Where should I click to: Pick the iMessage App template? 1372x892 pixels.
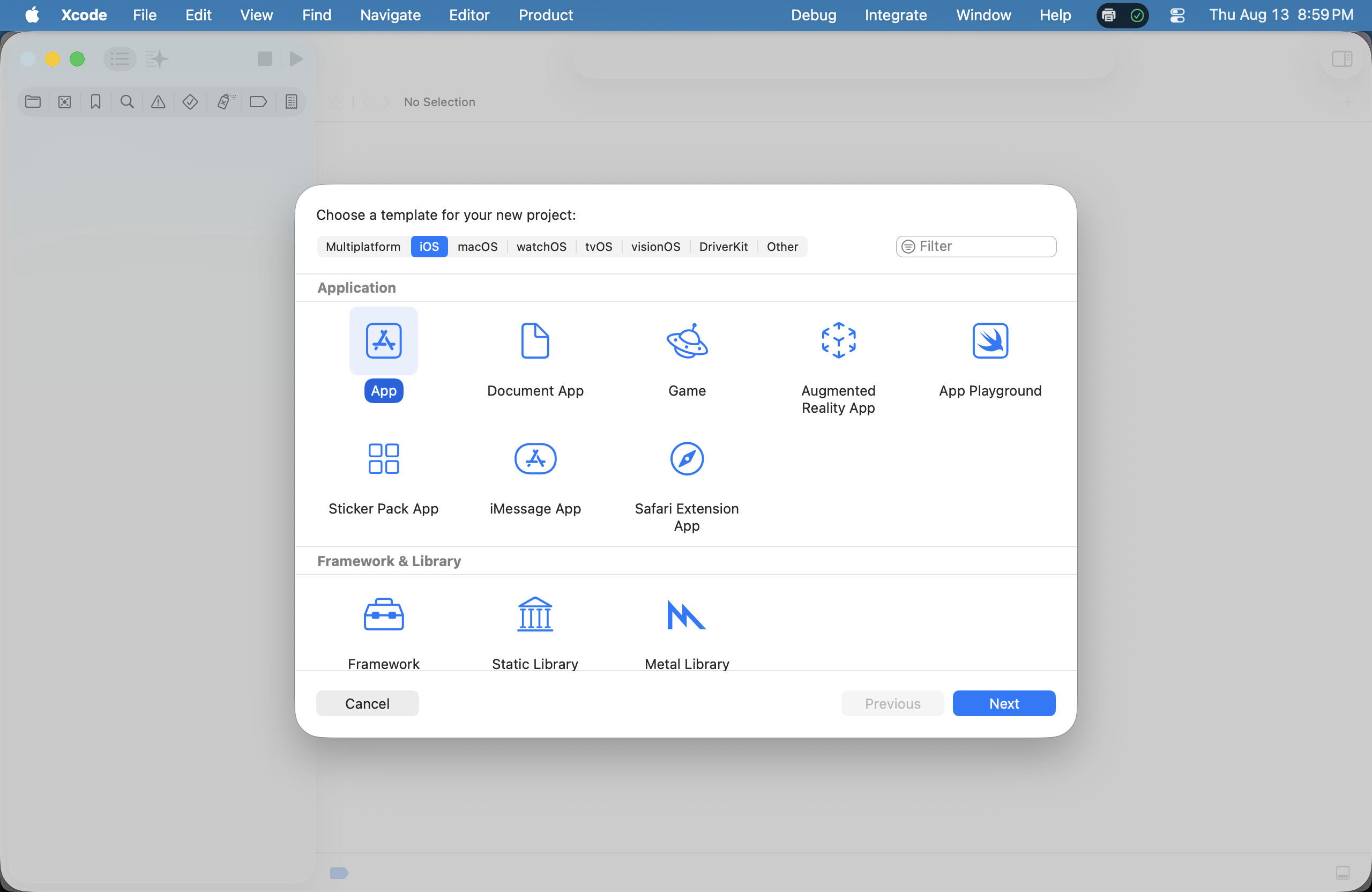(535, 459)
